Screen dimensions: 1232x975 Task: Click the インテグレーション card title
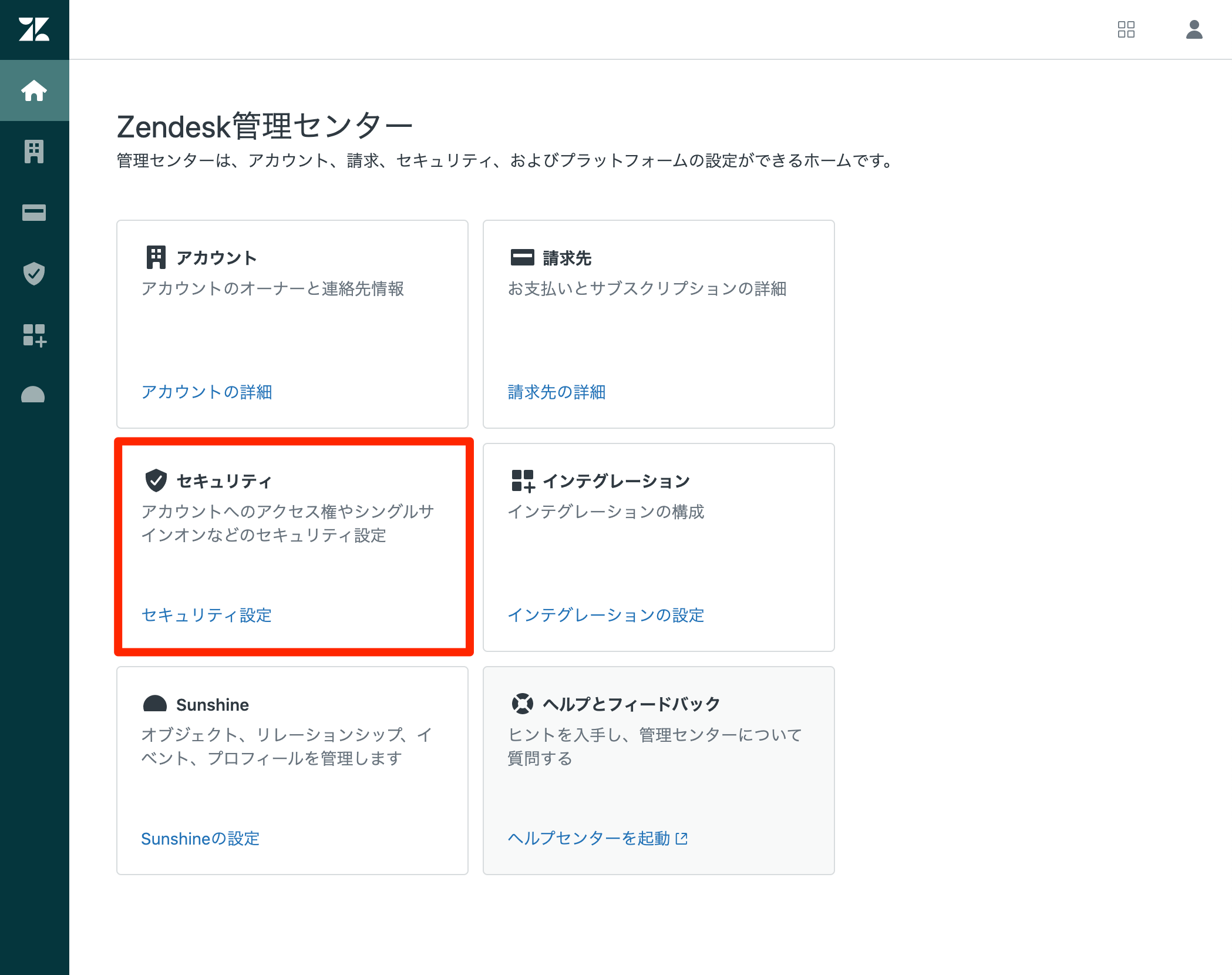click(x=616, y=481)
